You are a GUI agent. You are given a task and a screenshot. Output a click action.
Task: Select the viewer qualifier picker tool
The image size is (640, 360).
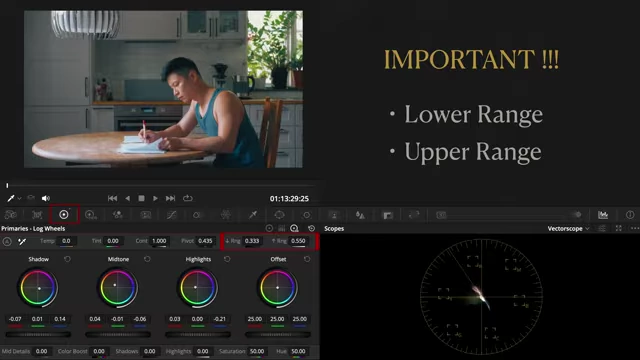(x=11, y=198)
